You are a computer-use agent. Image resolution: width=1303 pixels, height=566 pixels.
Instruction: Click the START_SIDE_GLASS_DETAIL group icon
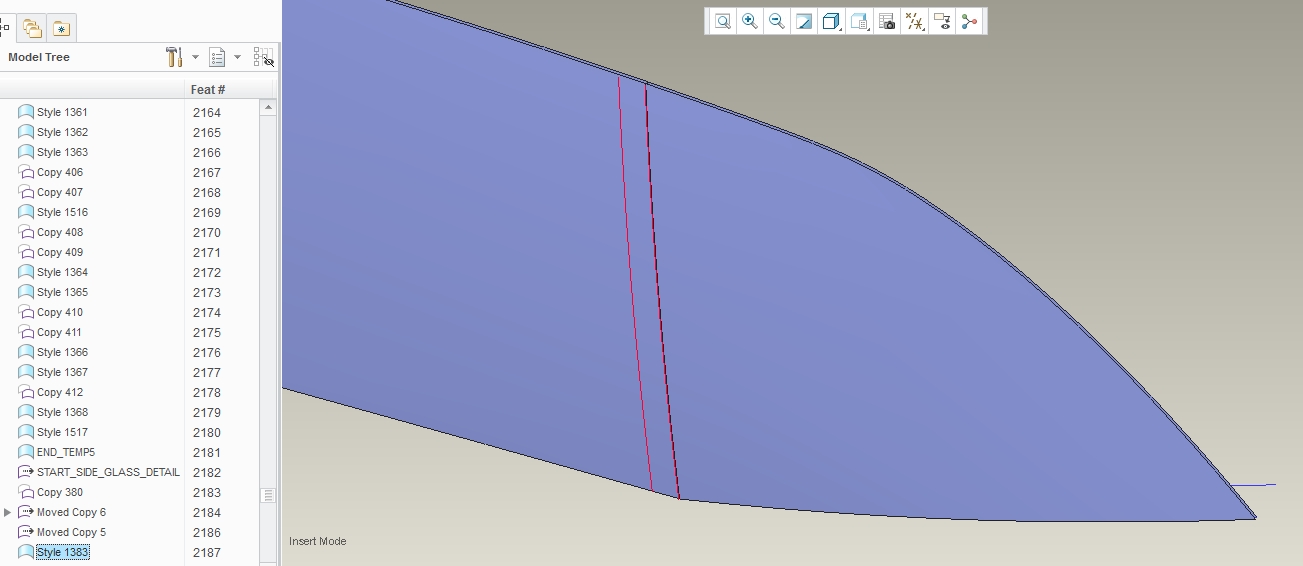coord(26,472)
